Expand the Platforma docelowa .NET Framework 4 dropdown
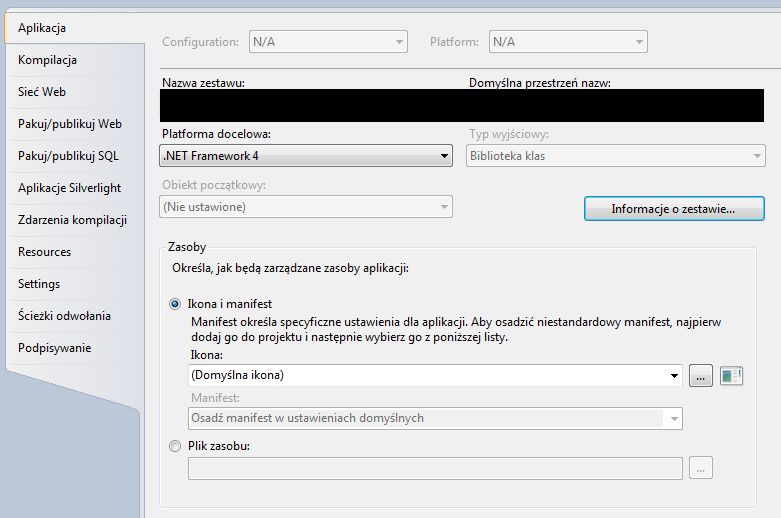The image size is (781, 518). click(x=306, y=156)
